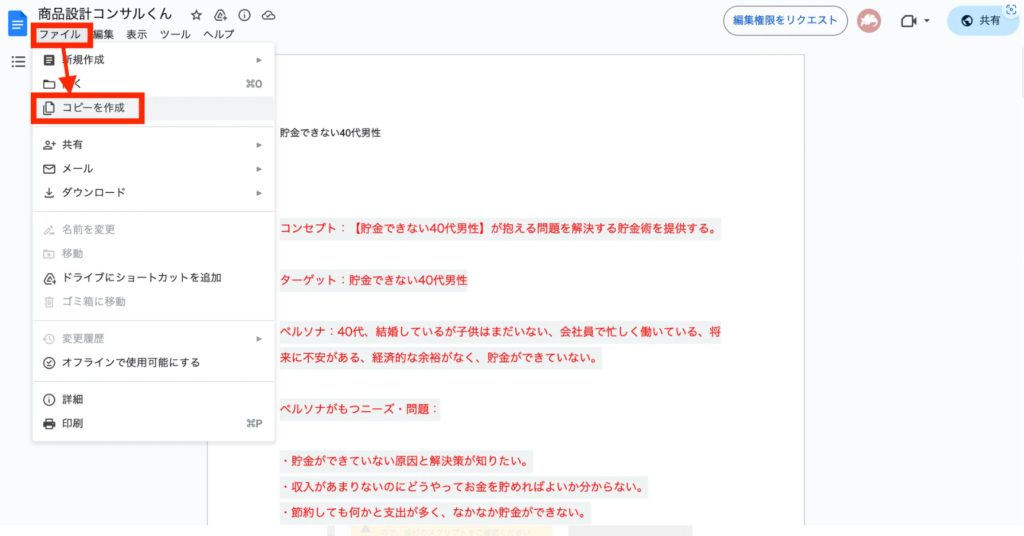Click 名前を変更 menu entry
1024x536 pixels.
click(153, 230)
